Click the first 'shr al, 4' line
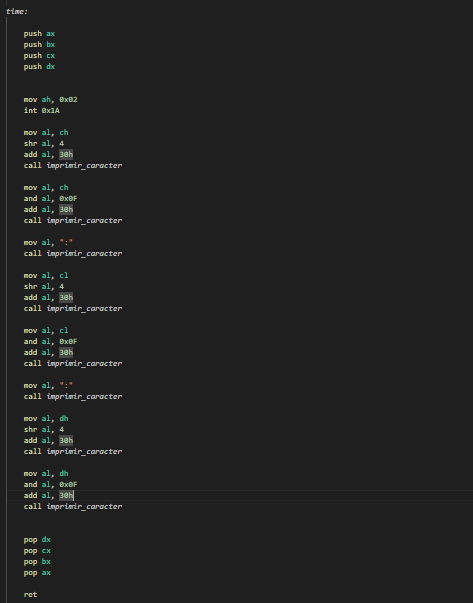Viewport: 473px width, 603px height. point(44,143)
